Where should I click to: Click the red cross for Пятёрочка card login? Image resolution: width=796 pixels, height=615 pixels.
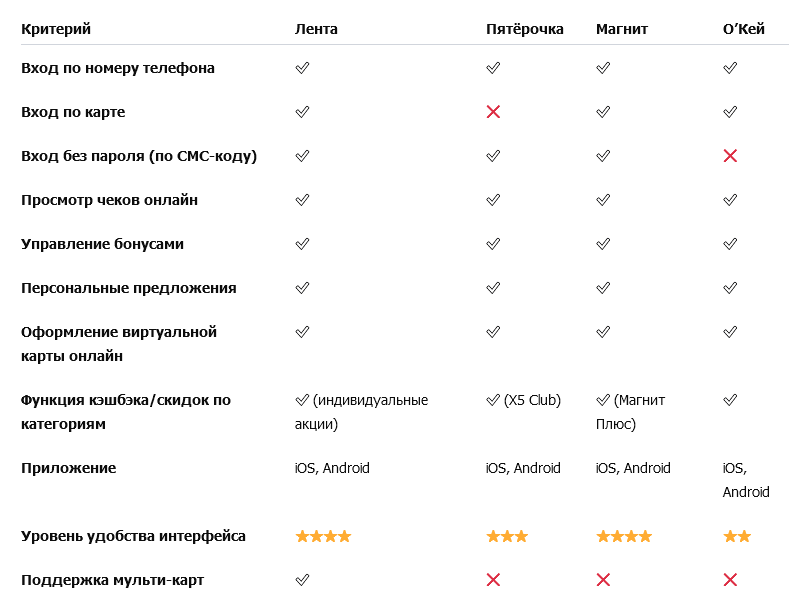tap(493, 112)
